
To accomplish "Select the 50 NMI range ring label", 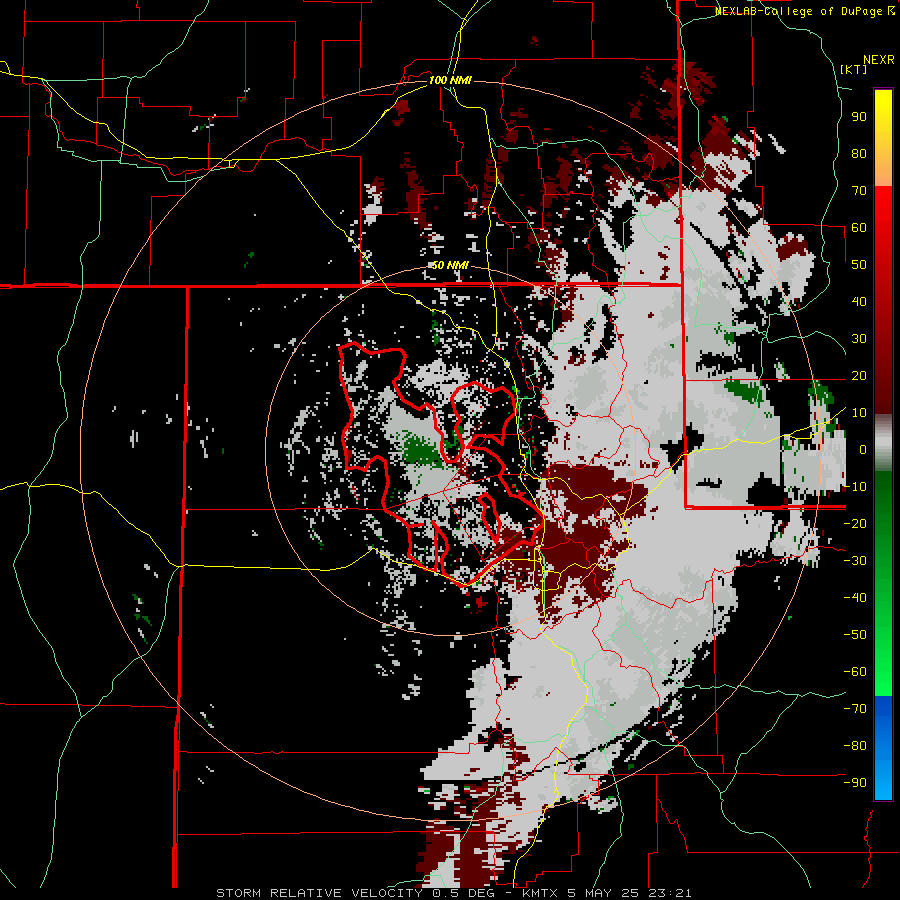I will pos(450,265).
